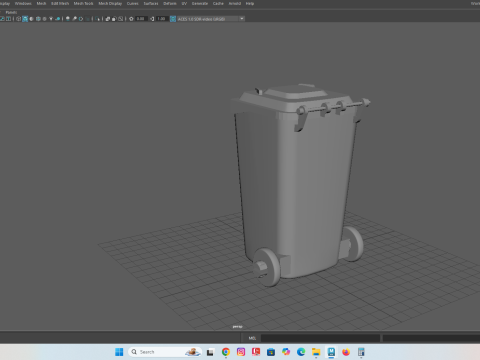This screenshot has height=360, width=480.
Task: Click the isolate select icon
Action: pos(97,19)
